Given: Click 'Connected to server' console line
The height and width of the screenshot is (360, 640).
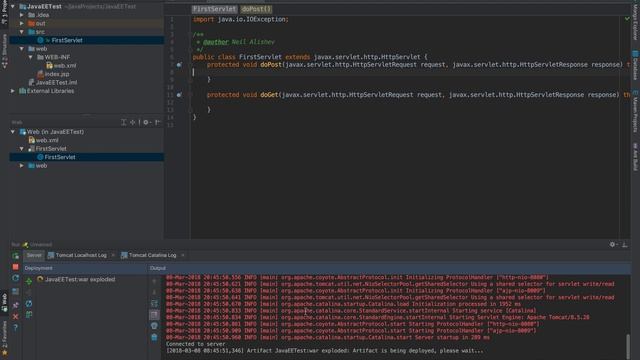Looking at the screenshot, I should [196, 344].
